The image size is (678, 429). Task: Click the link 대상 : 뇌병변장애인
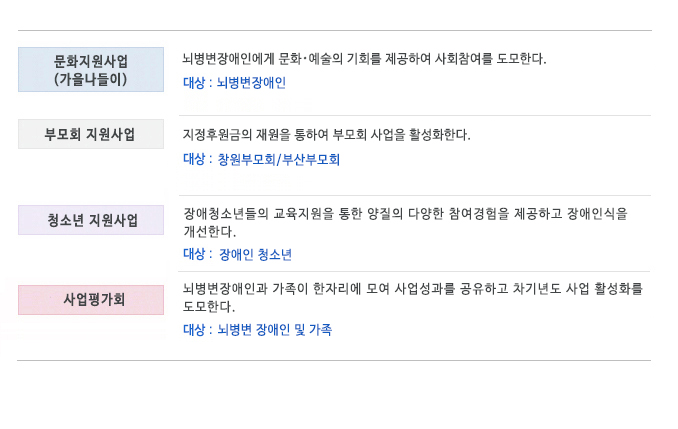[x=234, y=83]
